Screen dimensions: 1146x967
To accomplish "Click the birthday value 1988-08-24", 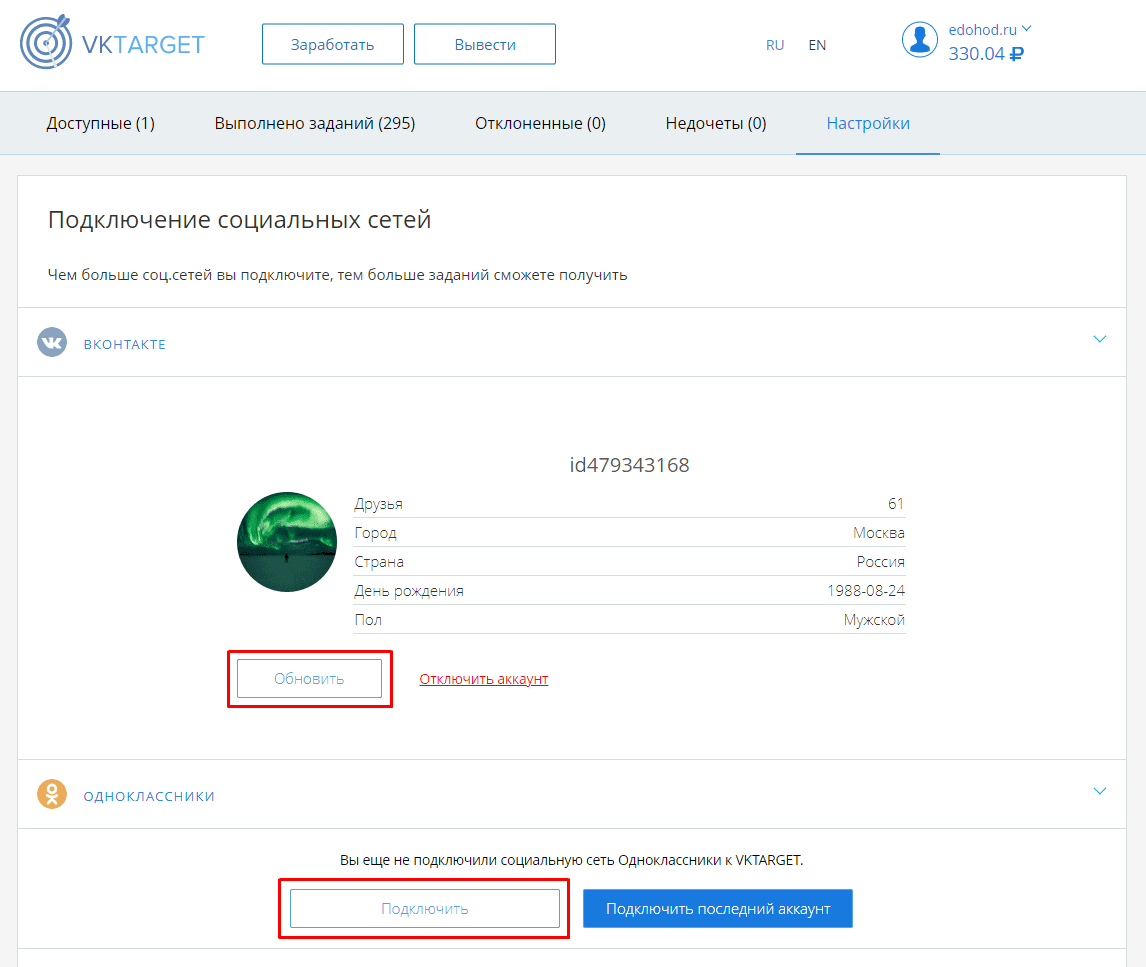I will click(866, 591).
